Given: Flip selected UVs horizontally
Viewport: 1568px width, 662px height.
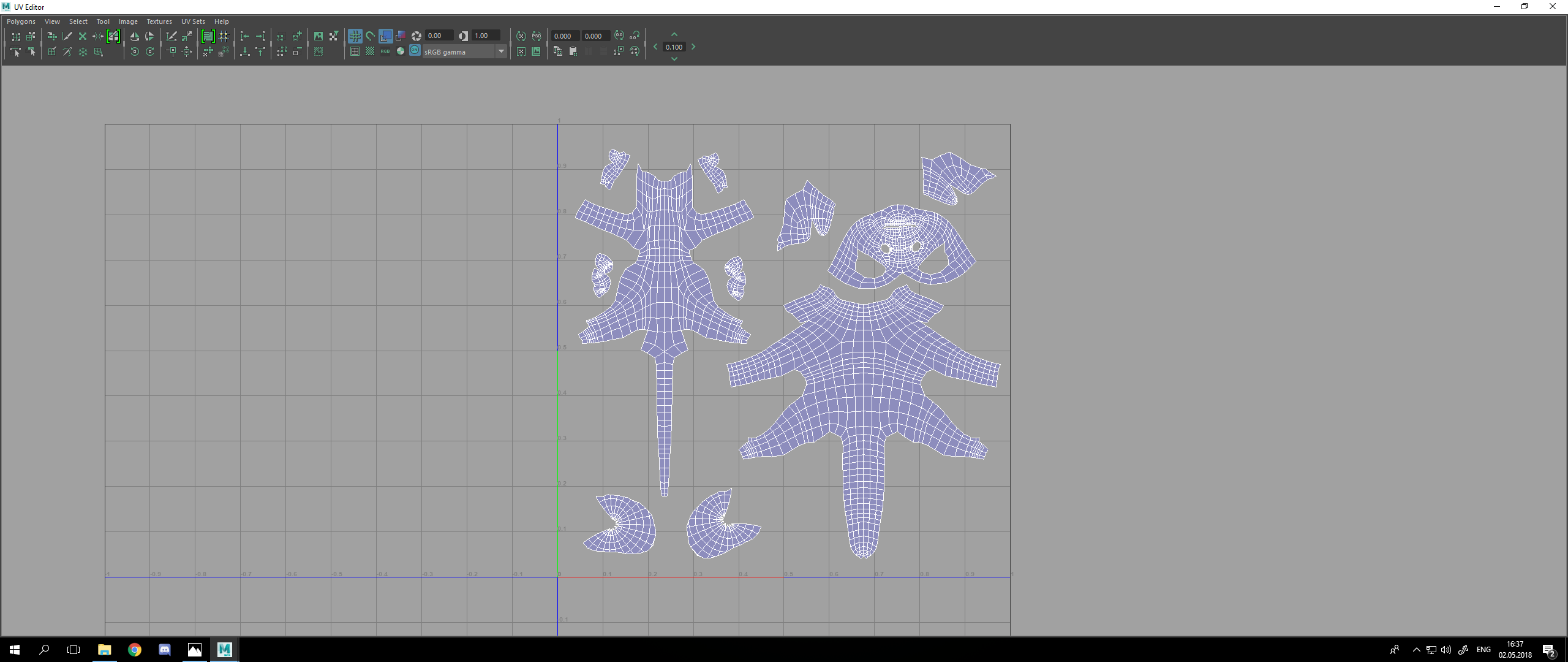Looking at the screenshot, I should pos(135,37).
